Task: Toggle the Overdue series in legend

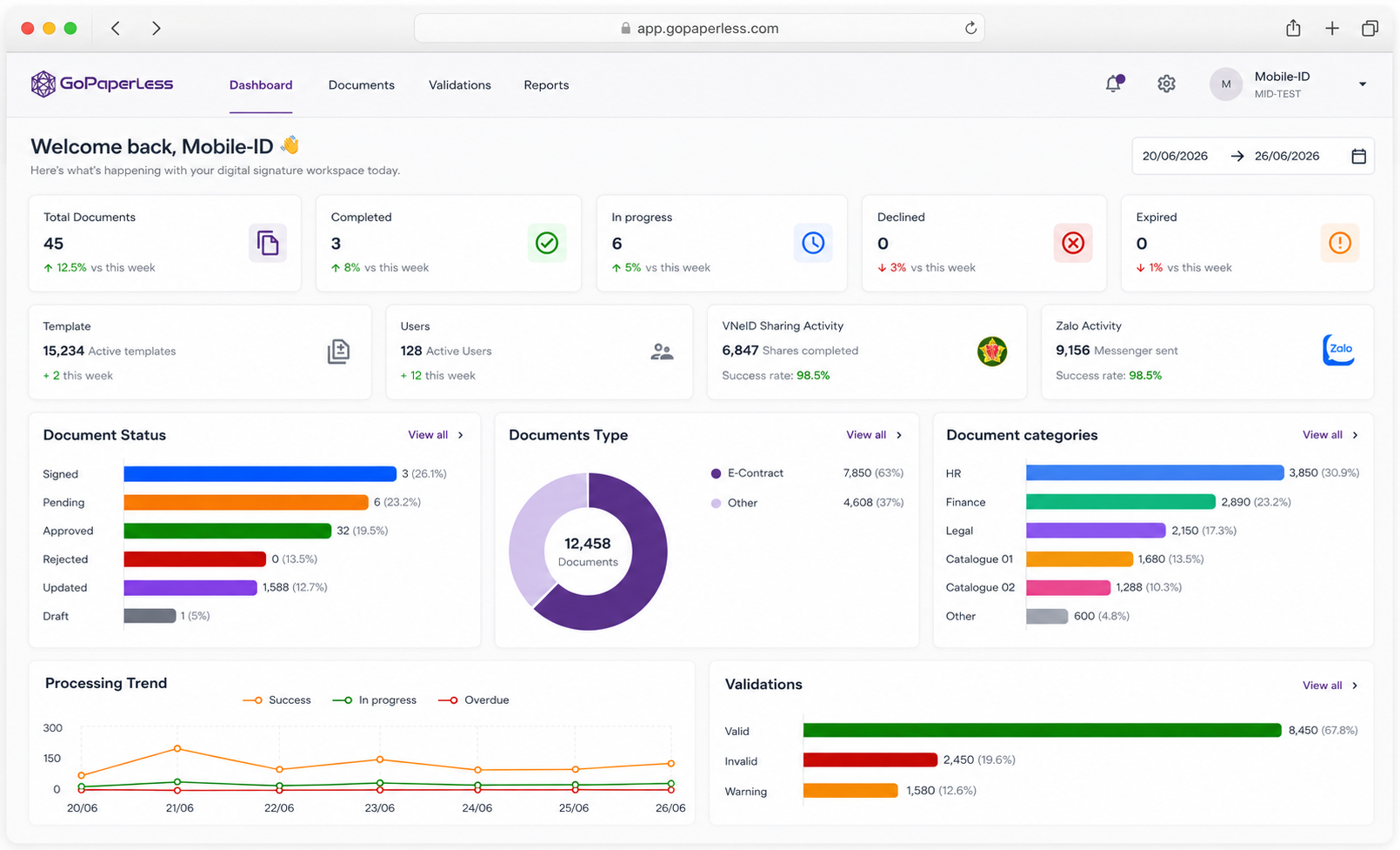Action: click(x=474, y=700)
